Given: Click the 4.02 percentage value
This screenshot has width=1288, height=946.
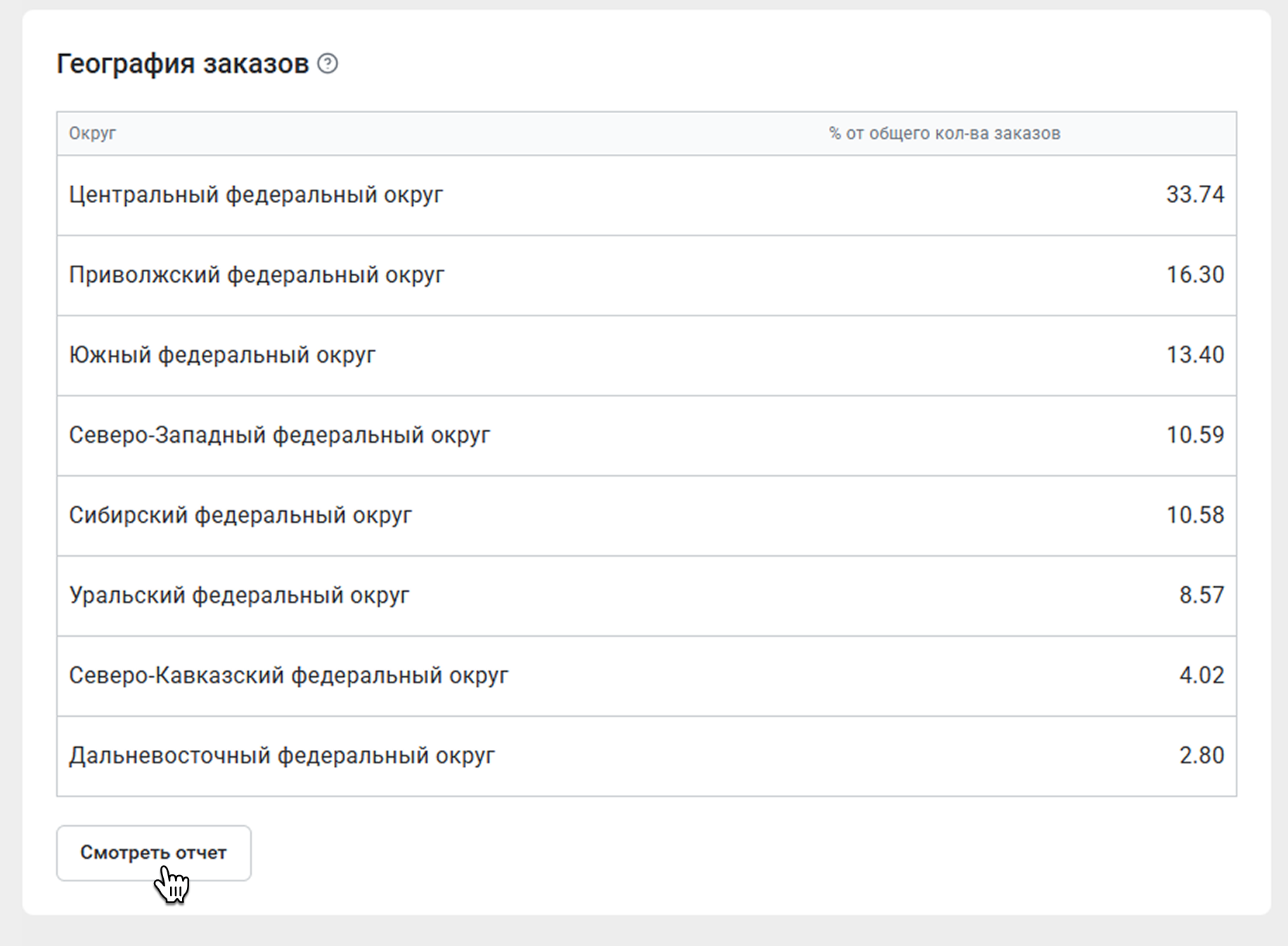Looking at the screenshot, I should [1201, 675].
